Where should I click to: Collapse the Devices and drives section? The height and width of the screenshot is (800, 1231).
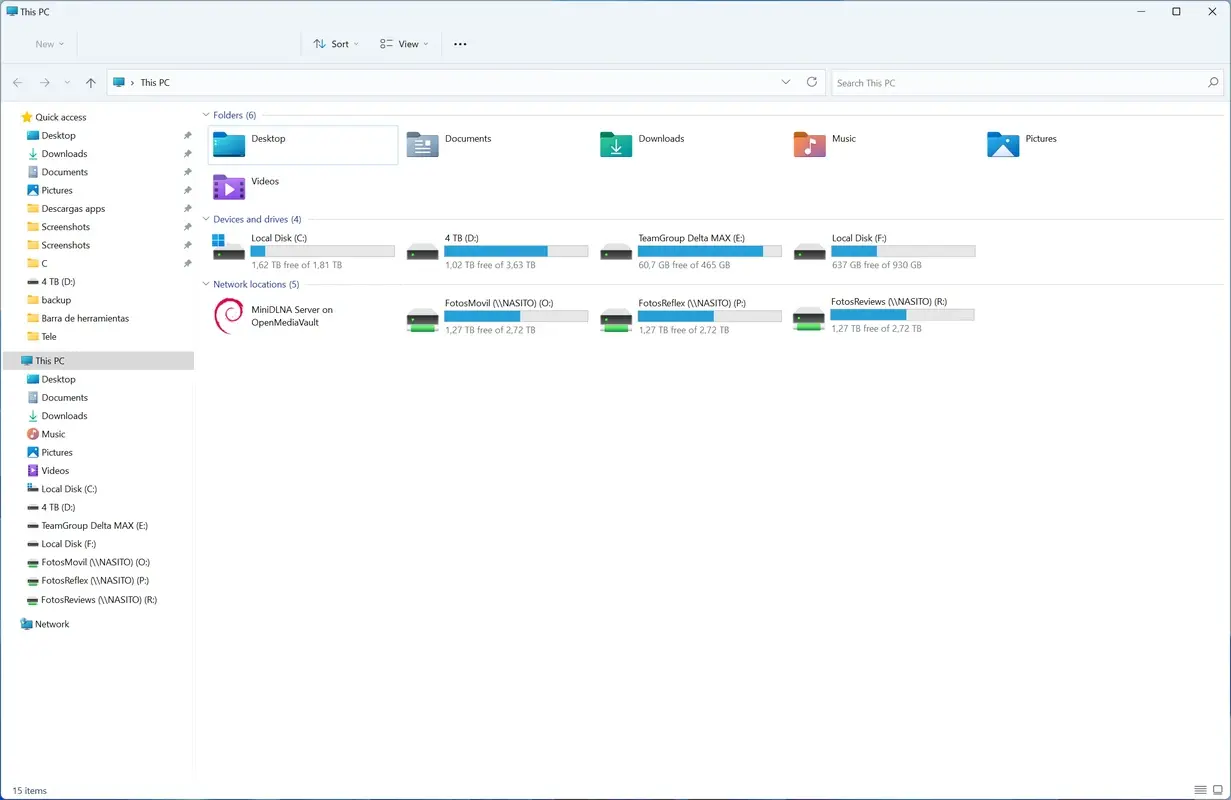206,219
